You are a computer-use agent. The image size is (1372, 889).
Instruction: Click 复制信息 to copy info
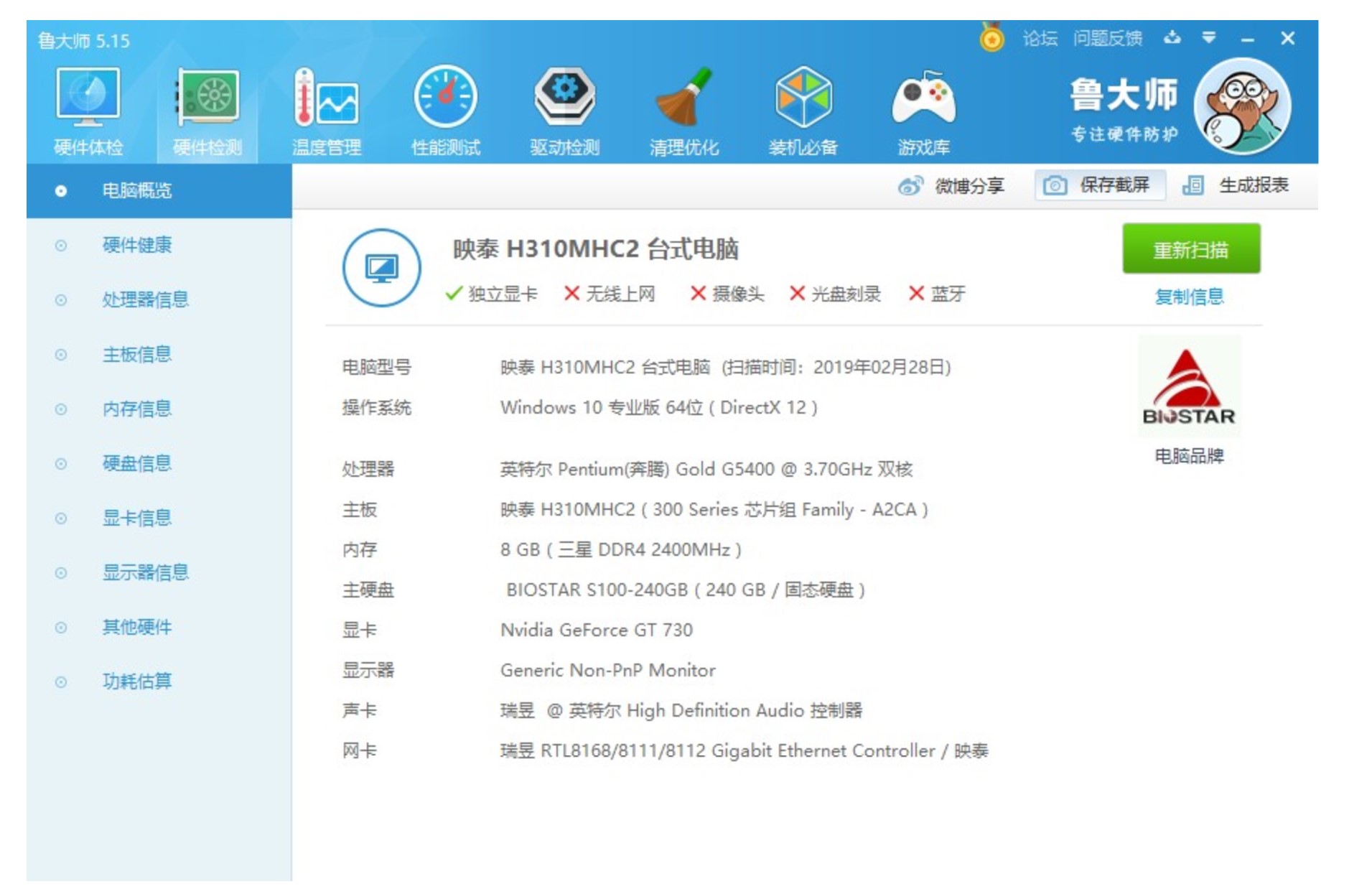1189,297
